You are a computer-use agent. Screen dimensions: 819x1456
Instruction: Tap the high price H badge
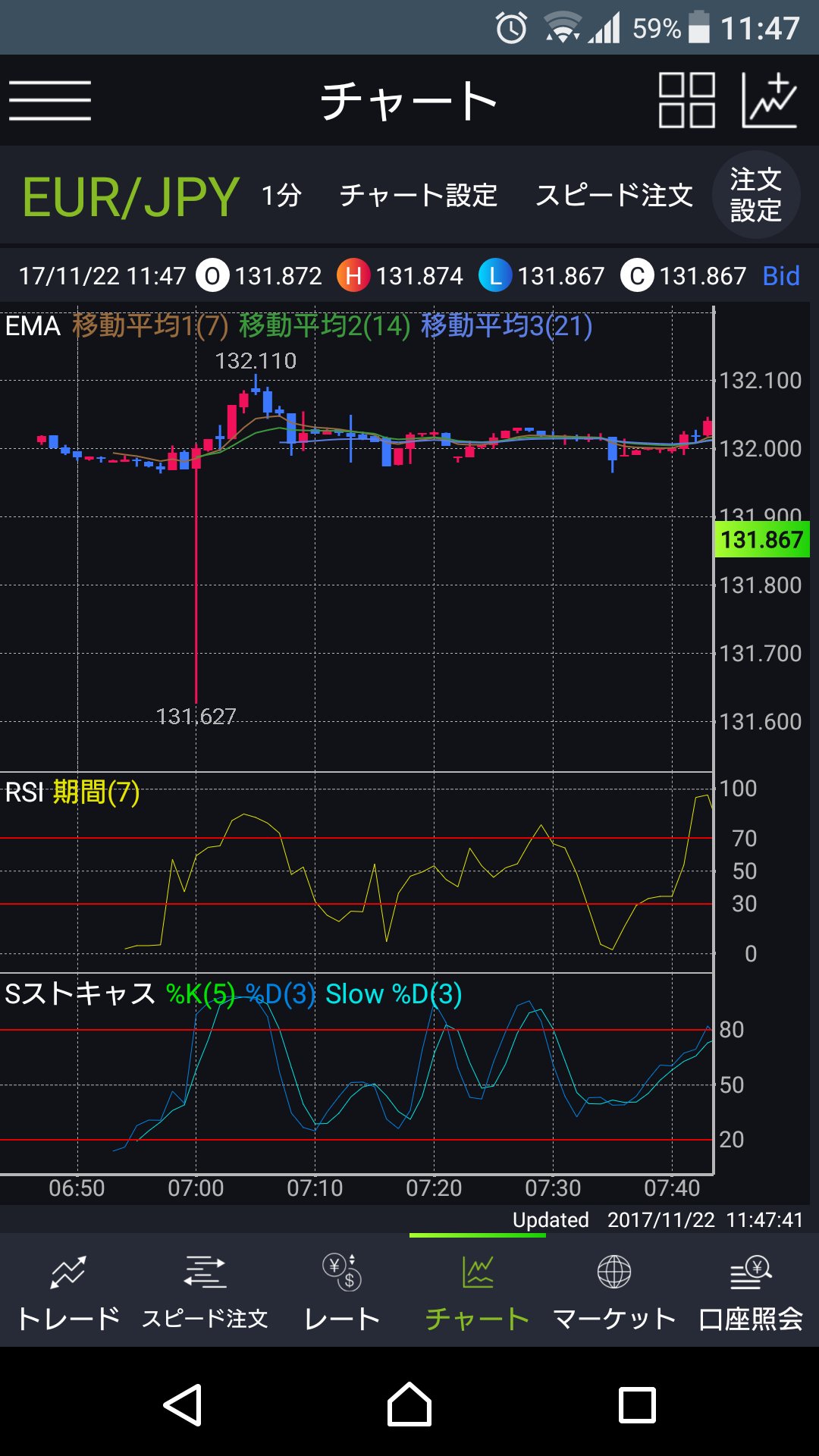point(353,276)
